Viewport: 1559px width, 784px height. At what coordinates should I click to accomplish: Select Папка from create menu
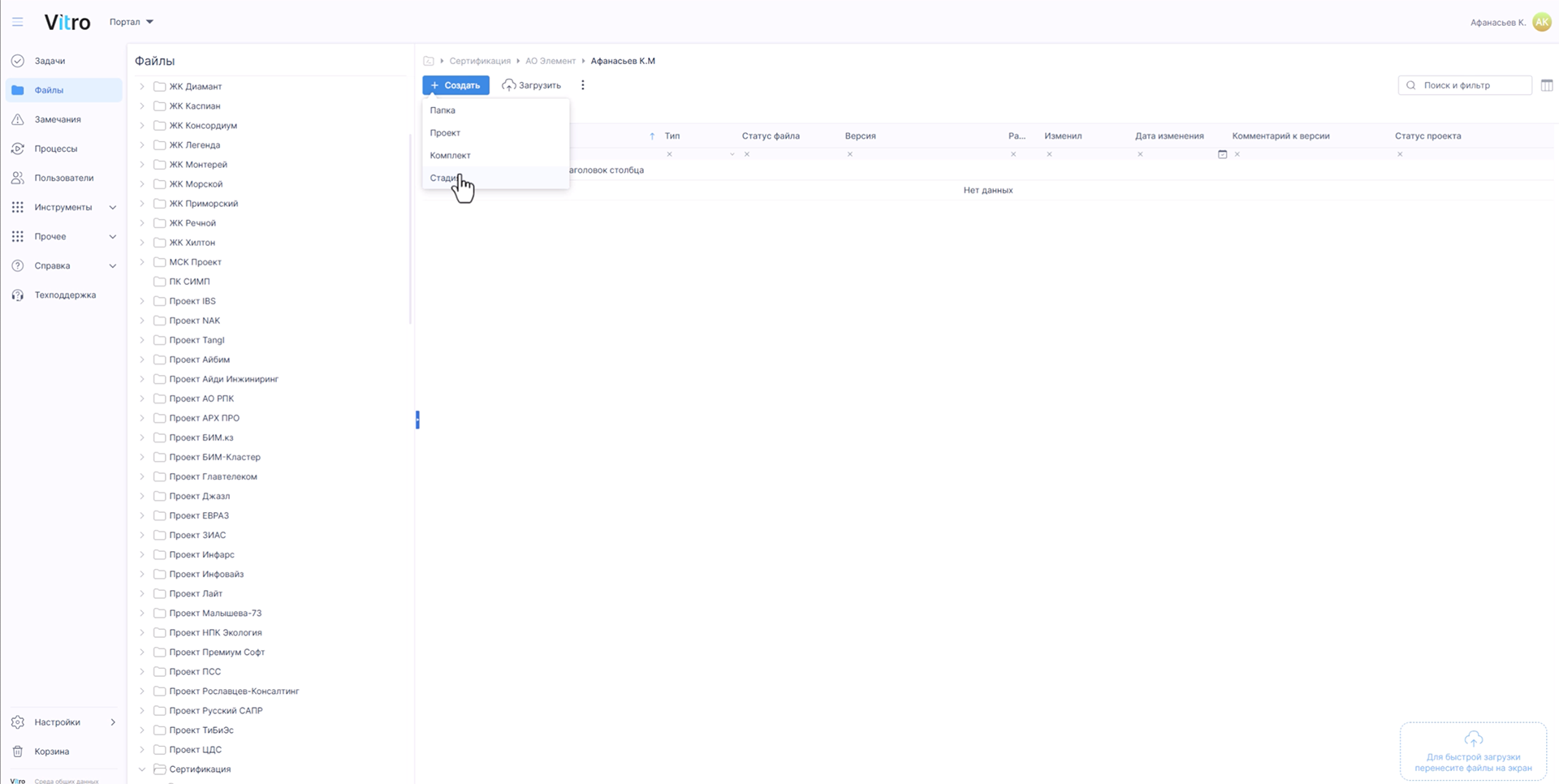495,110
